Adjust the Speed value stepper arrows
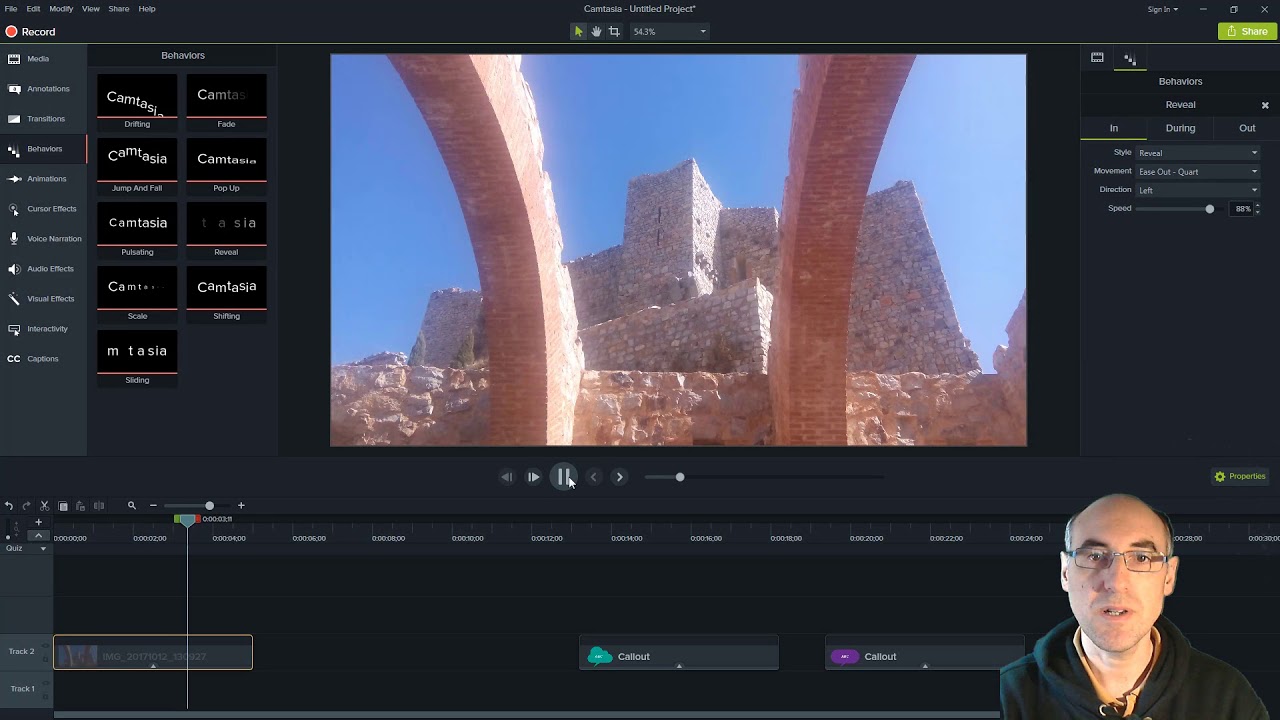This screenshot has height=720, width=1280. pyautogui.click(x=1257, y=208)
